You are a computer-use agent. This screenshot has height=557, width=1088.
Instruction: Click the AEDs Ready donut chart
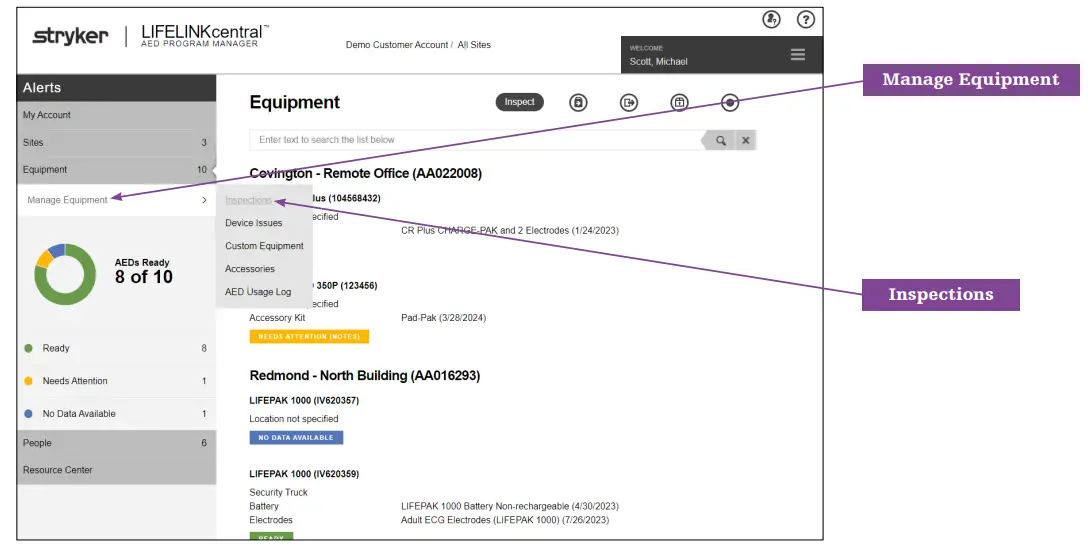[65, 275]
